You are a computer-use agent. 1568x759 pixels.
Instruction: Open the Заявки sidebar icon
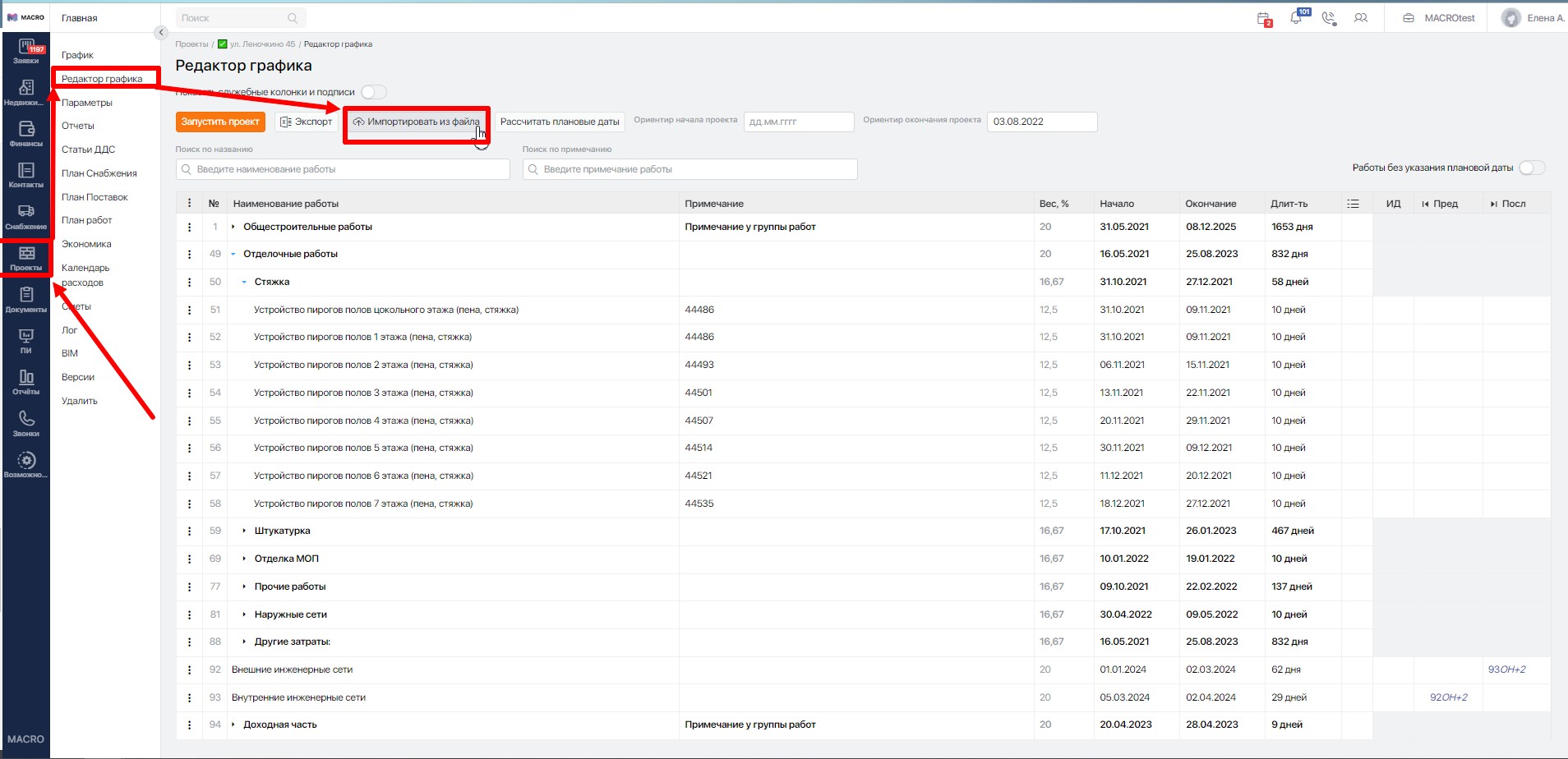coord(26,51)
